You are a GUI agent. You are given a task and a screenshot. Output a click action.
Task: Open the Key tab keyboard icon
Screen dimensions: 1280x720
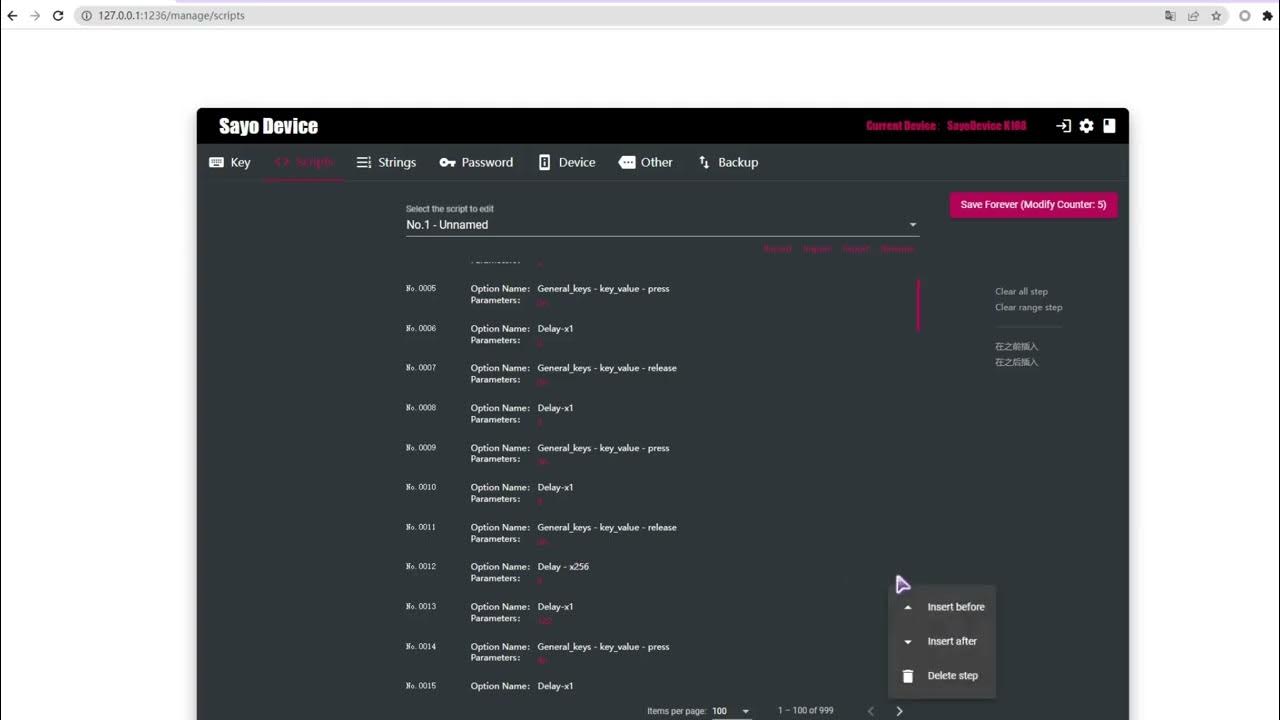tap(216, 162)
